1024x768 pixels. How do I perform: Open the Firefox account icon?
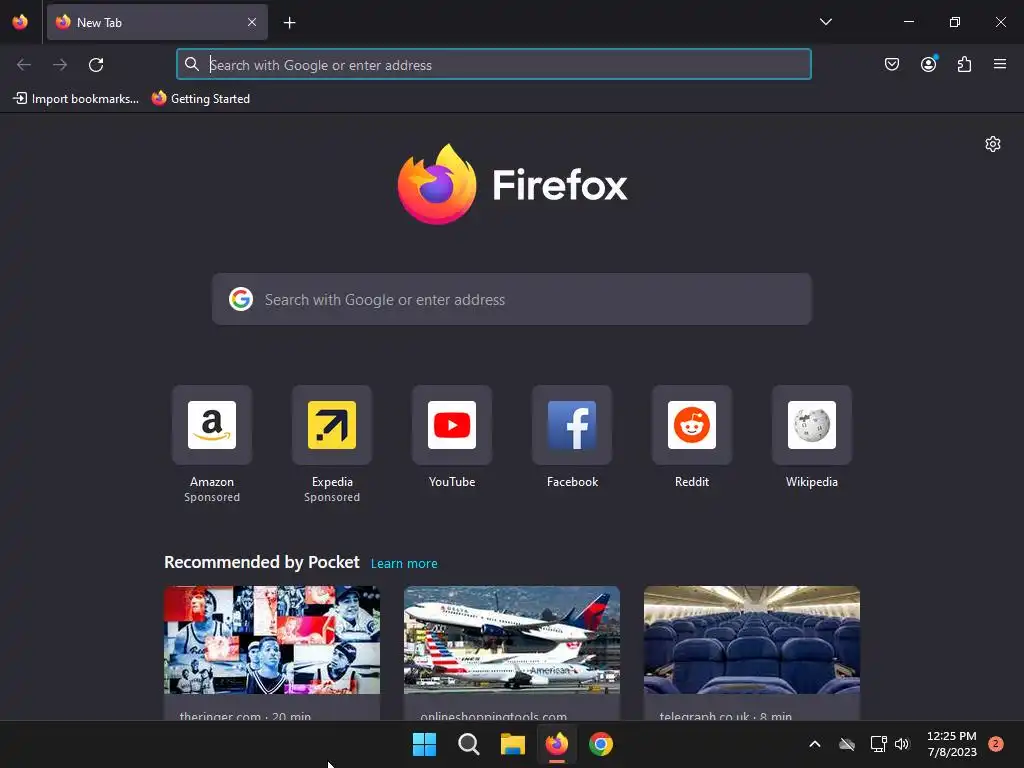(928, 64)
